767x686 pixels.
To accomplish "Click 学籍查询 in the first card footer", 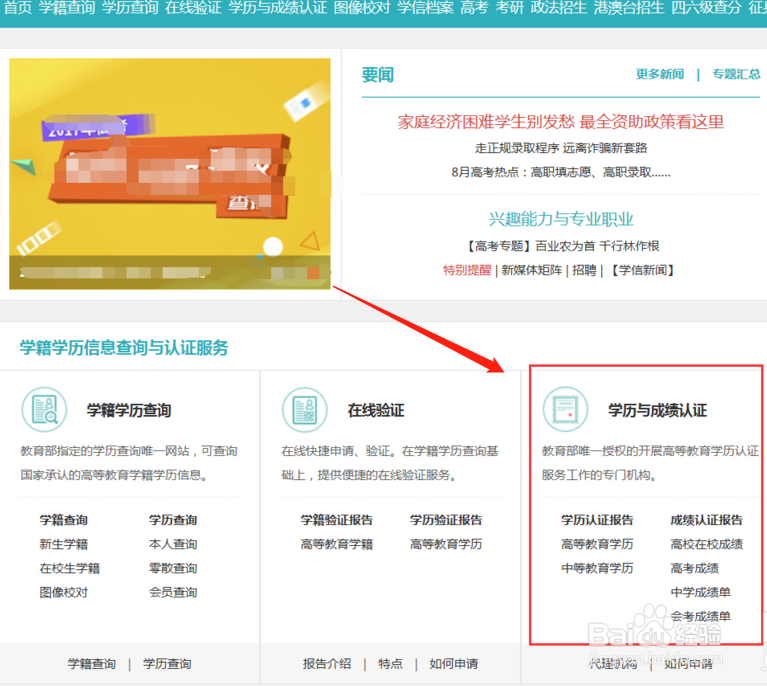I will (91, 663).
